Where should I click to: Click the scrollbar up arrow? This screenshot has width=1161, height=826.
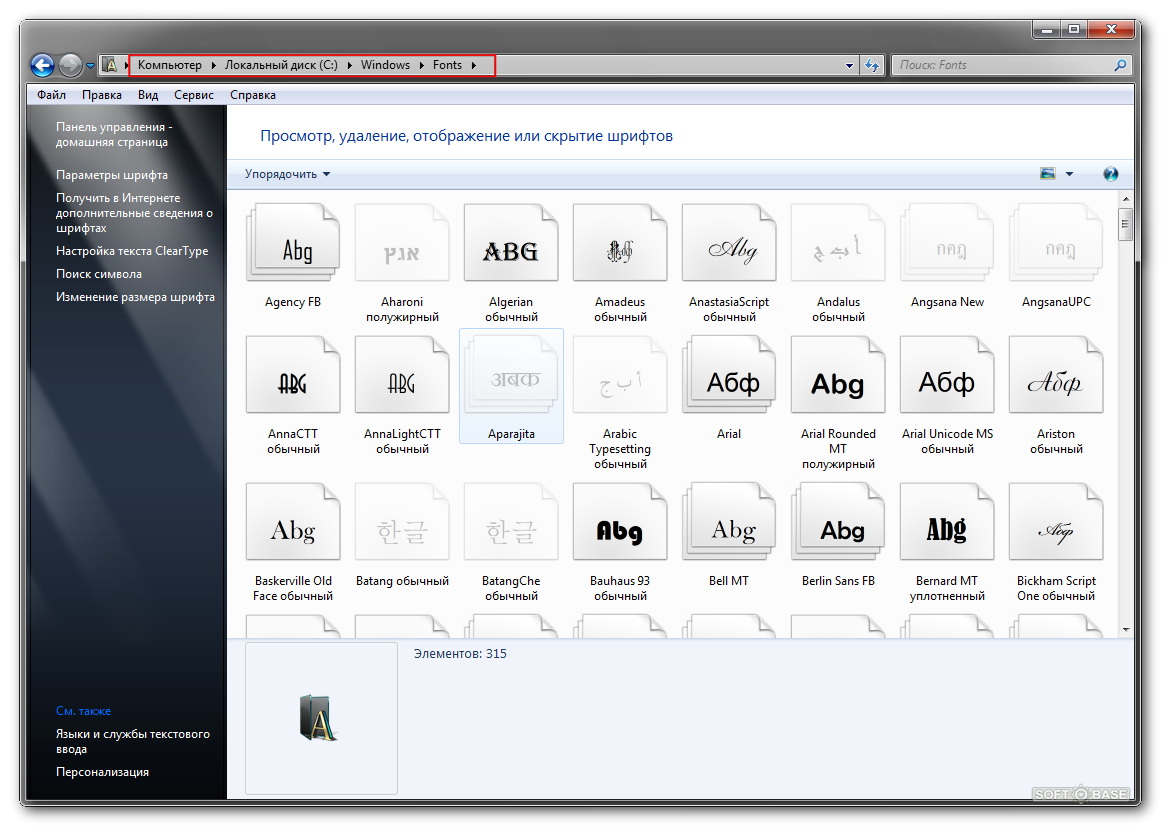[1125, 199]
